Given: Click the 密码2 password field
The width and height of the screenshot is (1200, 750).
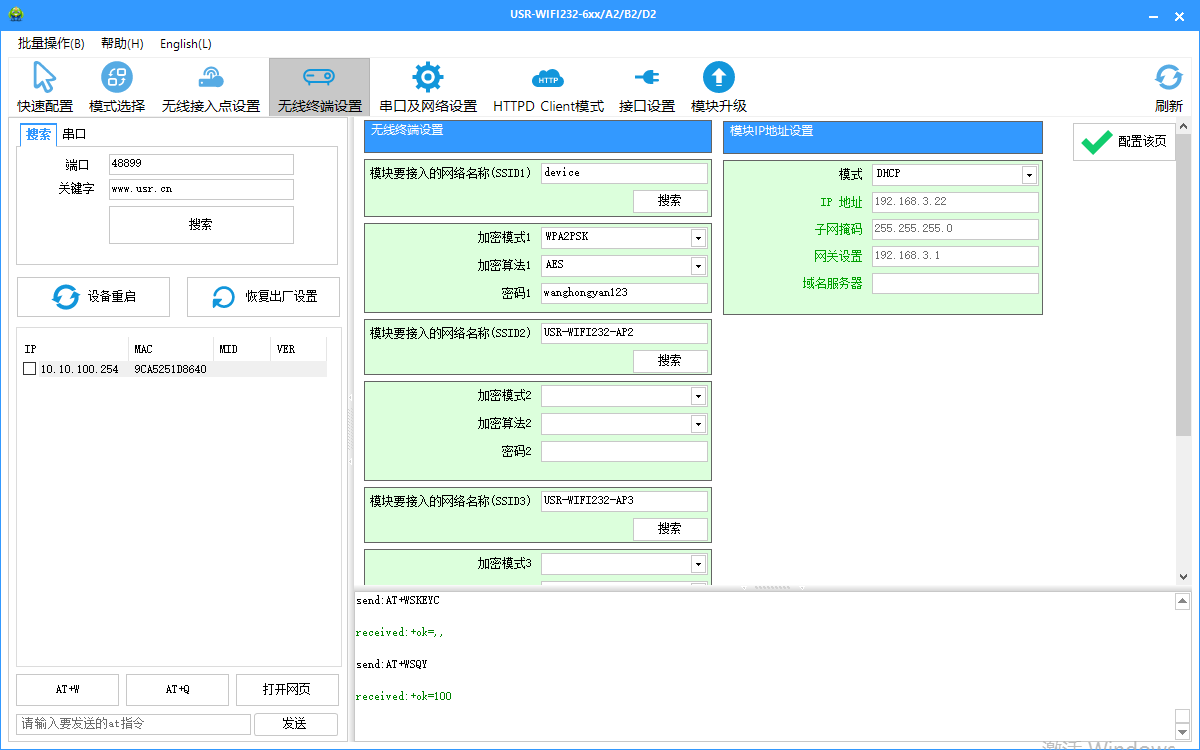Looking at the screenshot, I should click(x=624, y=452).
